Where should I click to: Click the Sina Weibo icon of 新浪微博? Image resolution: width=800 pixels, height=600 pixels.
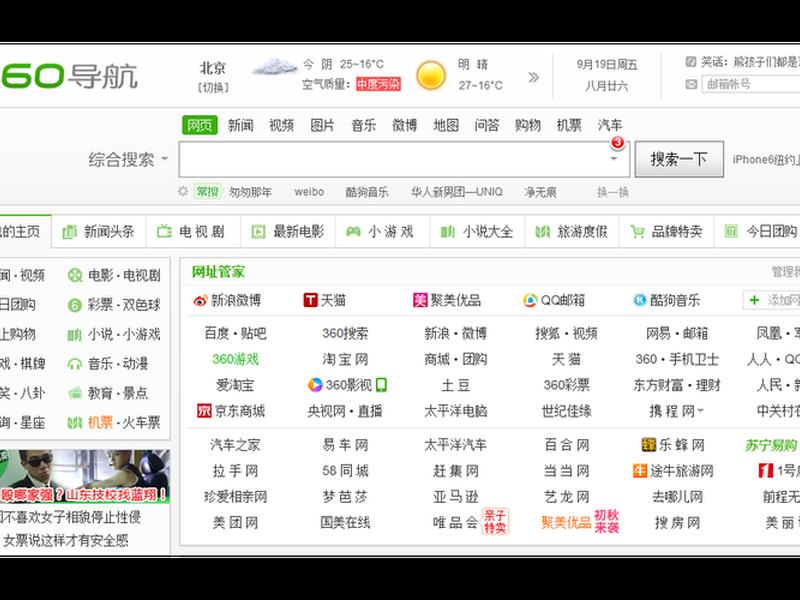coord(201,301)
